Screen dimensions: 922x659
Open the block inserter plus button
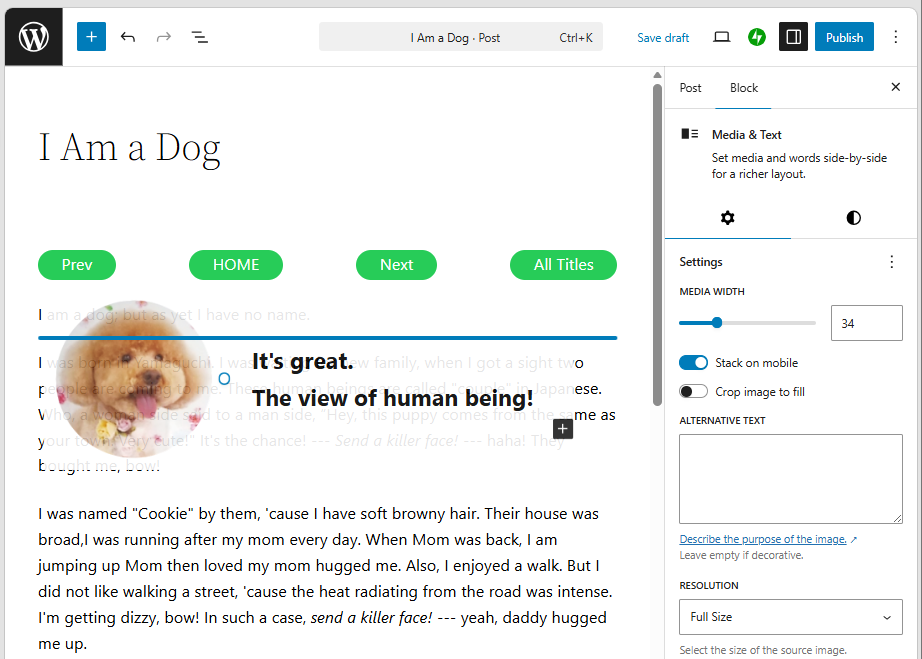point(91,37)
